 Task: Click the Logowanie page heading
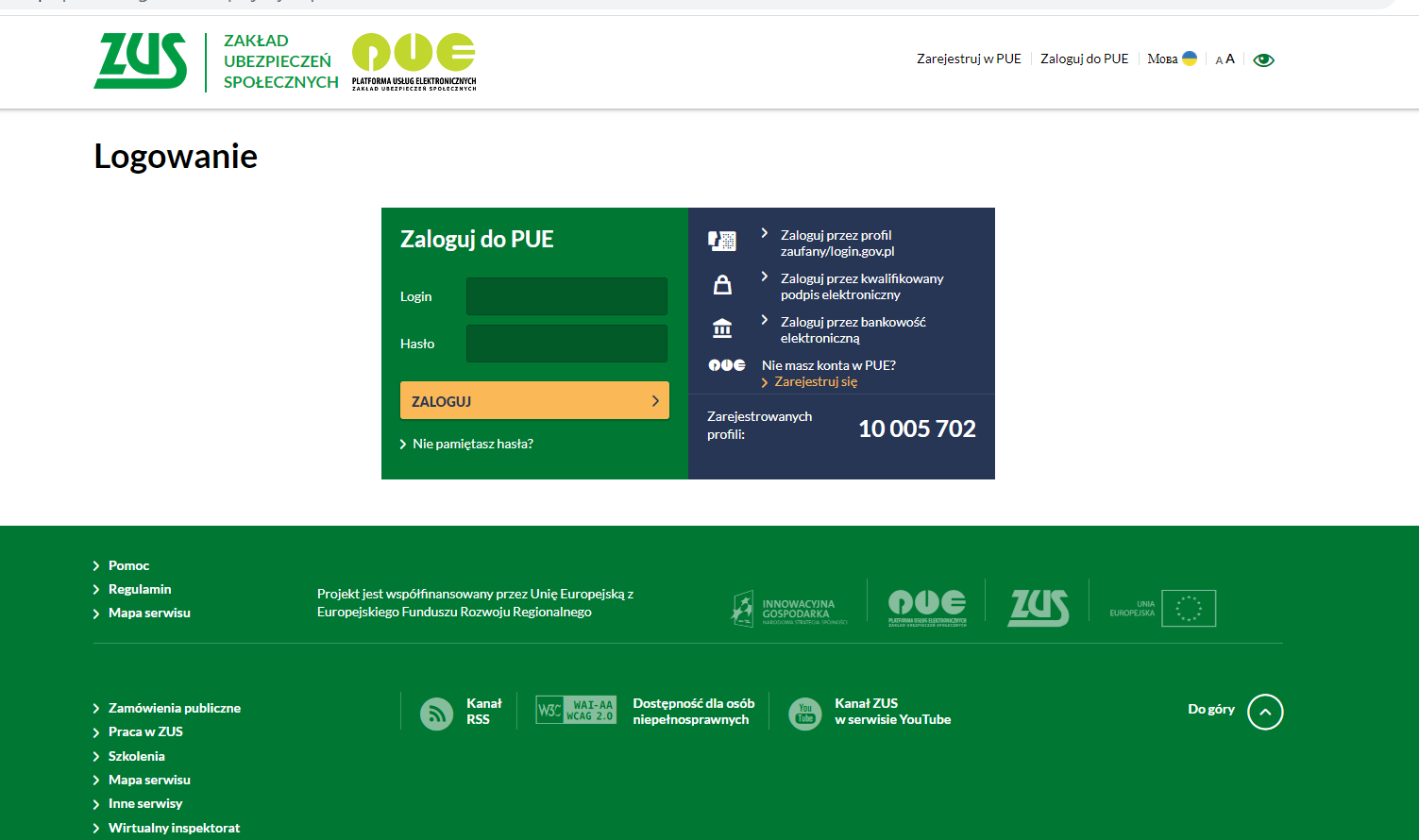(x=176, y=157)
